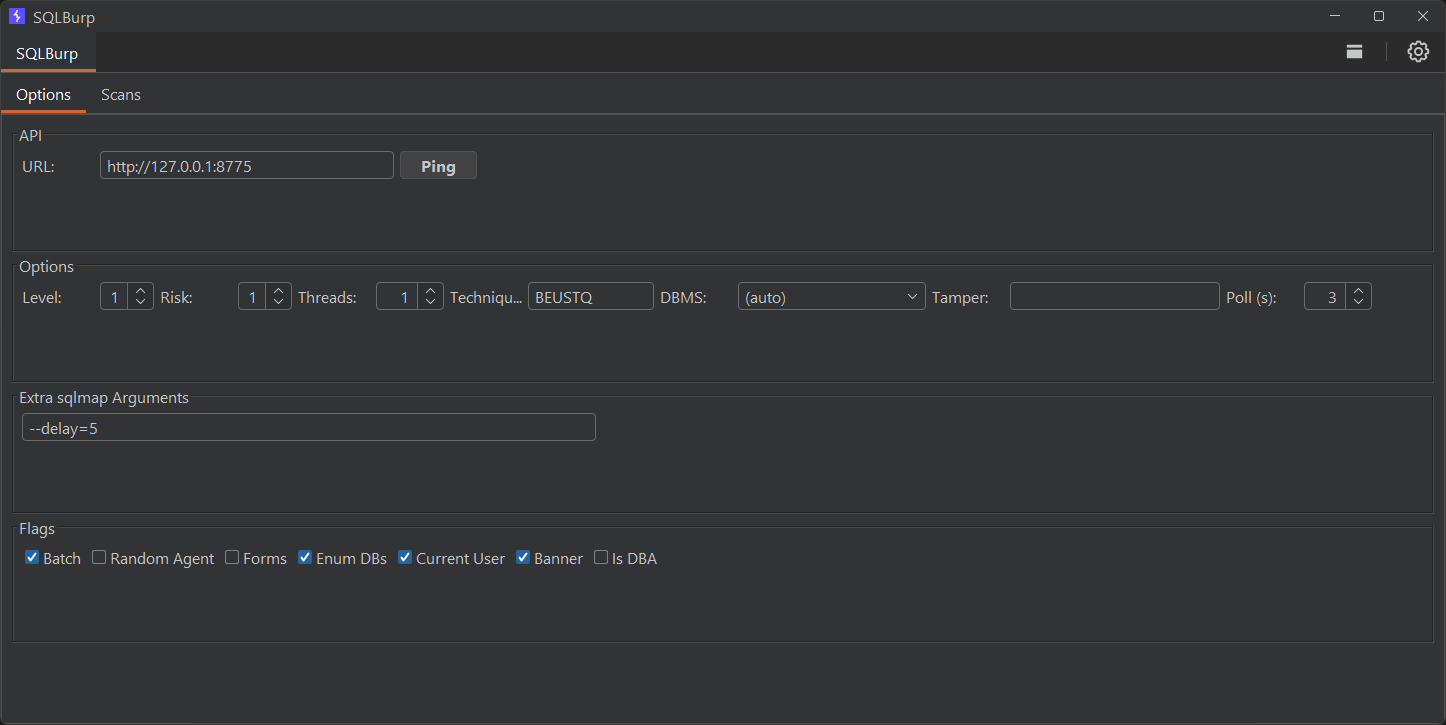Decrease the Threads spinner value
1446x725 pixels.
431,303
